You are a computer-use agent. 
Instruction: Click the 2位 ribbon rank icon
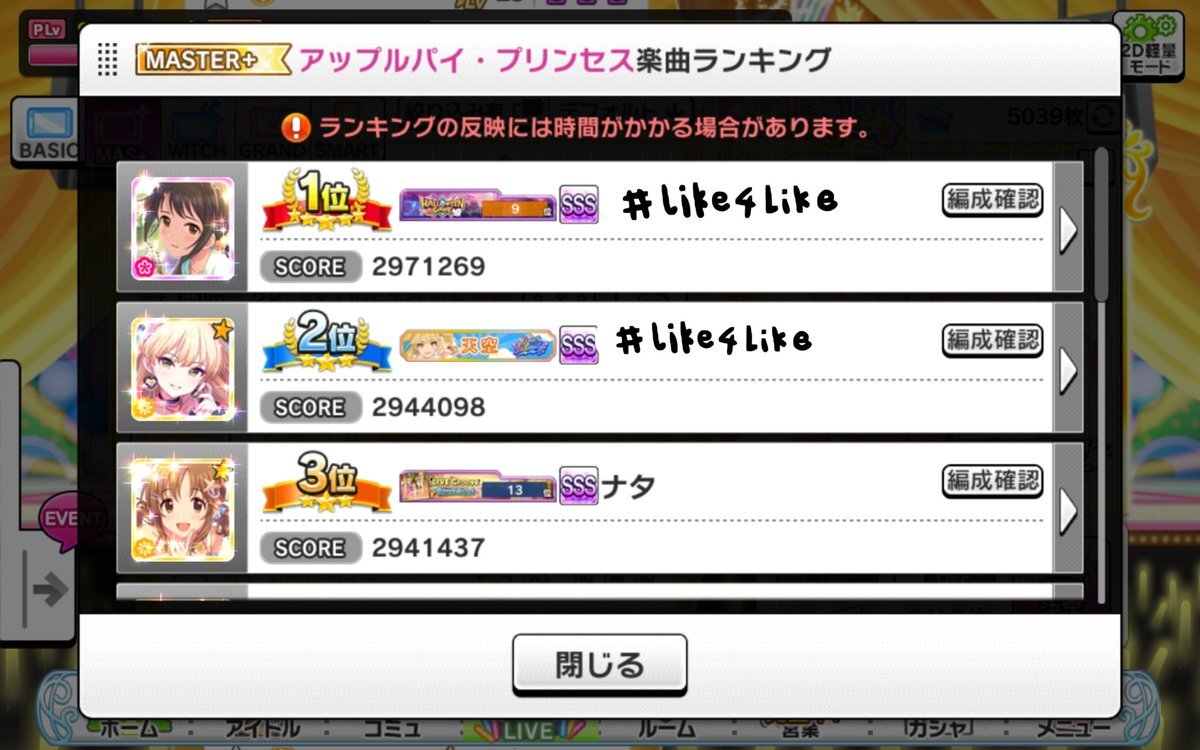click(x=327, y=344)
